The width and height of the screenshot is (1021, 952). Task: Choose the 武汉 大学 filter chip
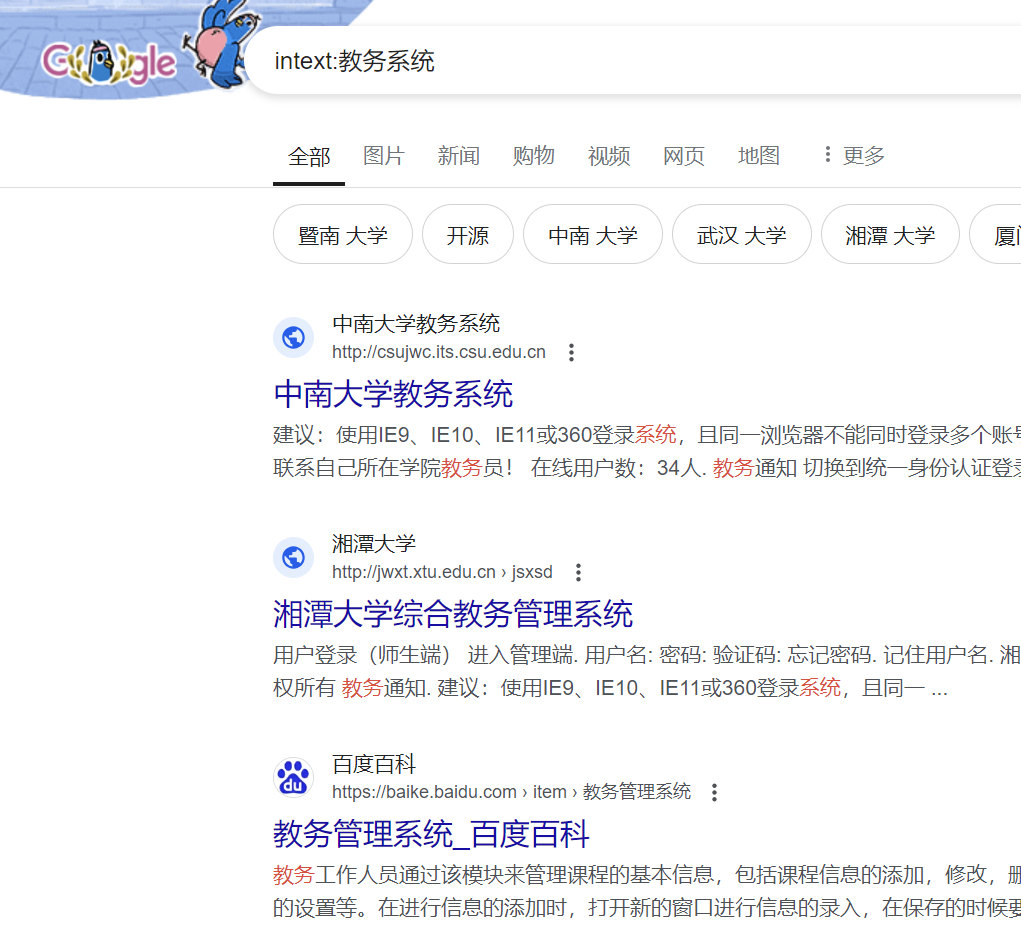click(x=741, y=235)
